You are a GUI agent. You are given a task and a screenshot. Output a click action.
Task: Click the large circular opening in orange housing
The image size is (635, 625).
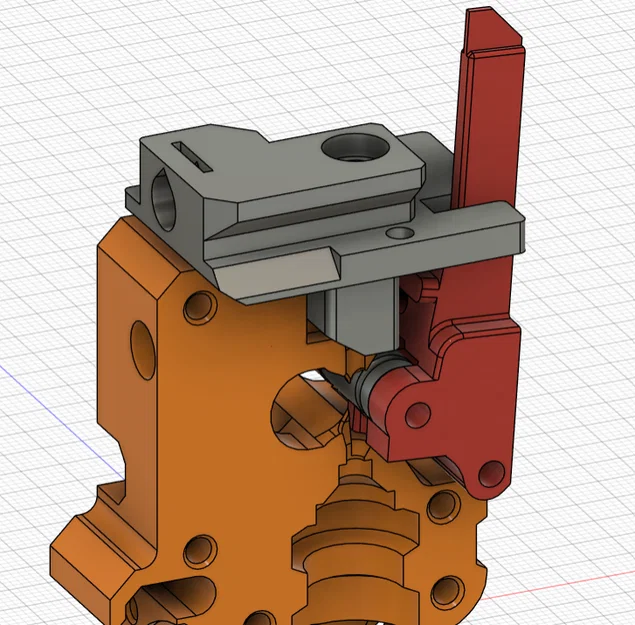pos(308,409)
